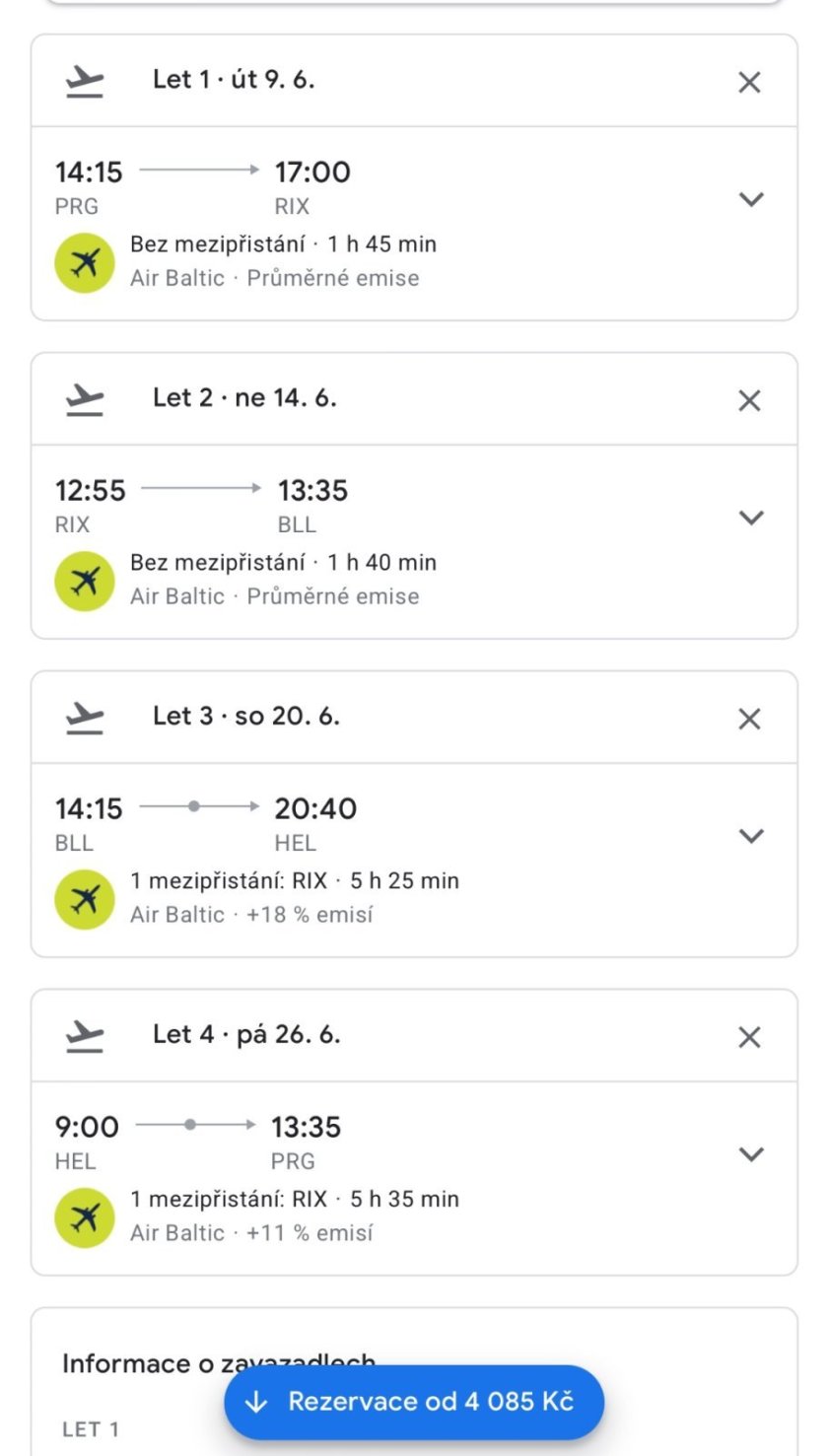The height and width of the screenshot is (1456, 828).
Task: Delete Let 3 using the X icon
Action: coord(749,720)
